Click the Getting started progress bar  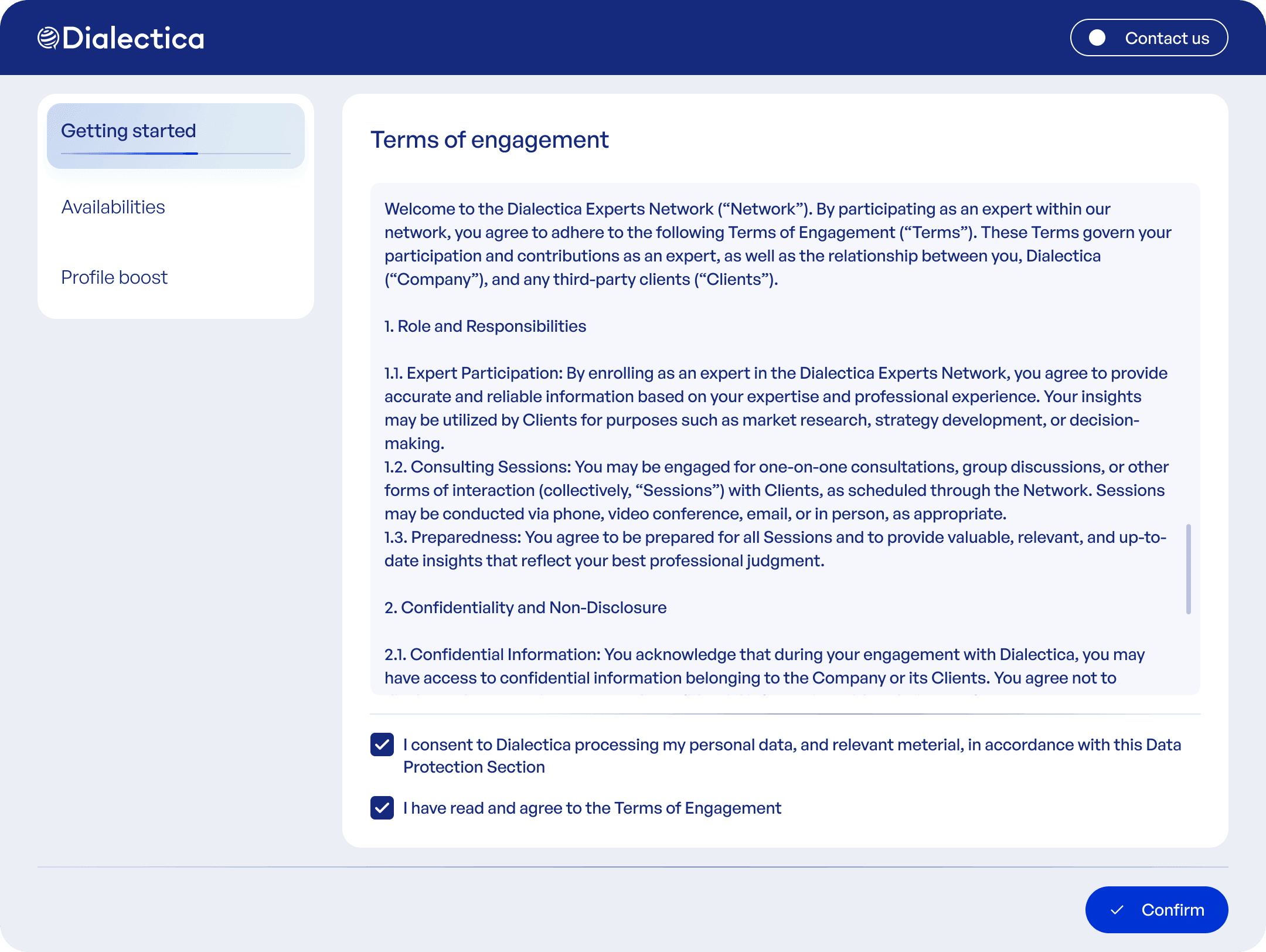(x=176, y=154)
